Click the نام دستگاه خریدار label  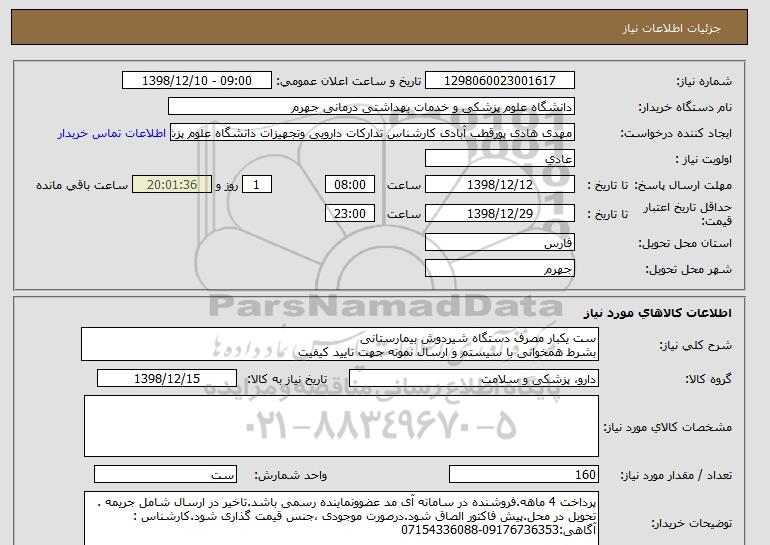(685, 107)
